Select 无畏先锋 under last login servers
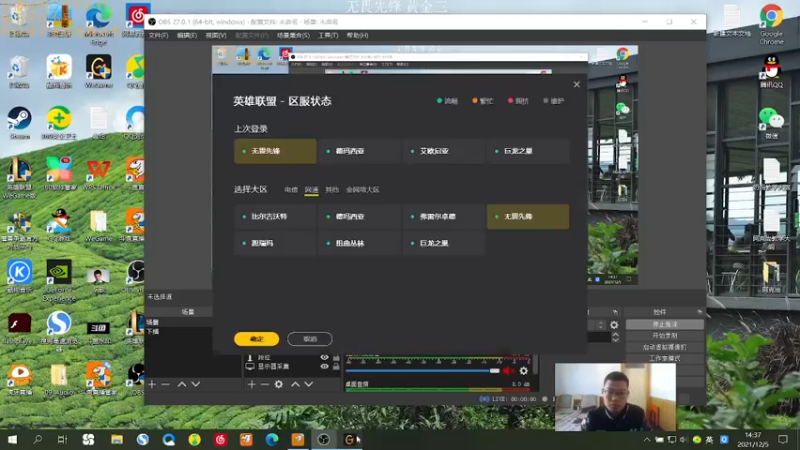Image resolution: width=800 pixels, height=450 pixels. coord(275,151)
